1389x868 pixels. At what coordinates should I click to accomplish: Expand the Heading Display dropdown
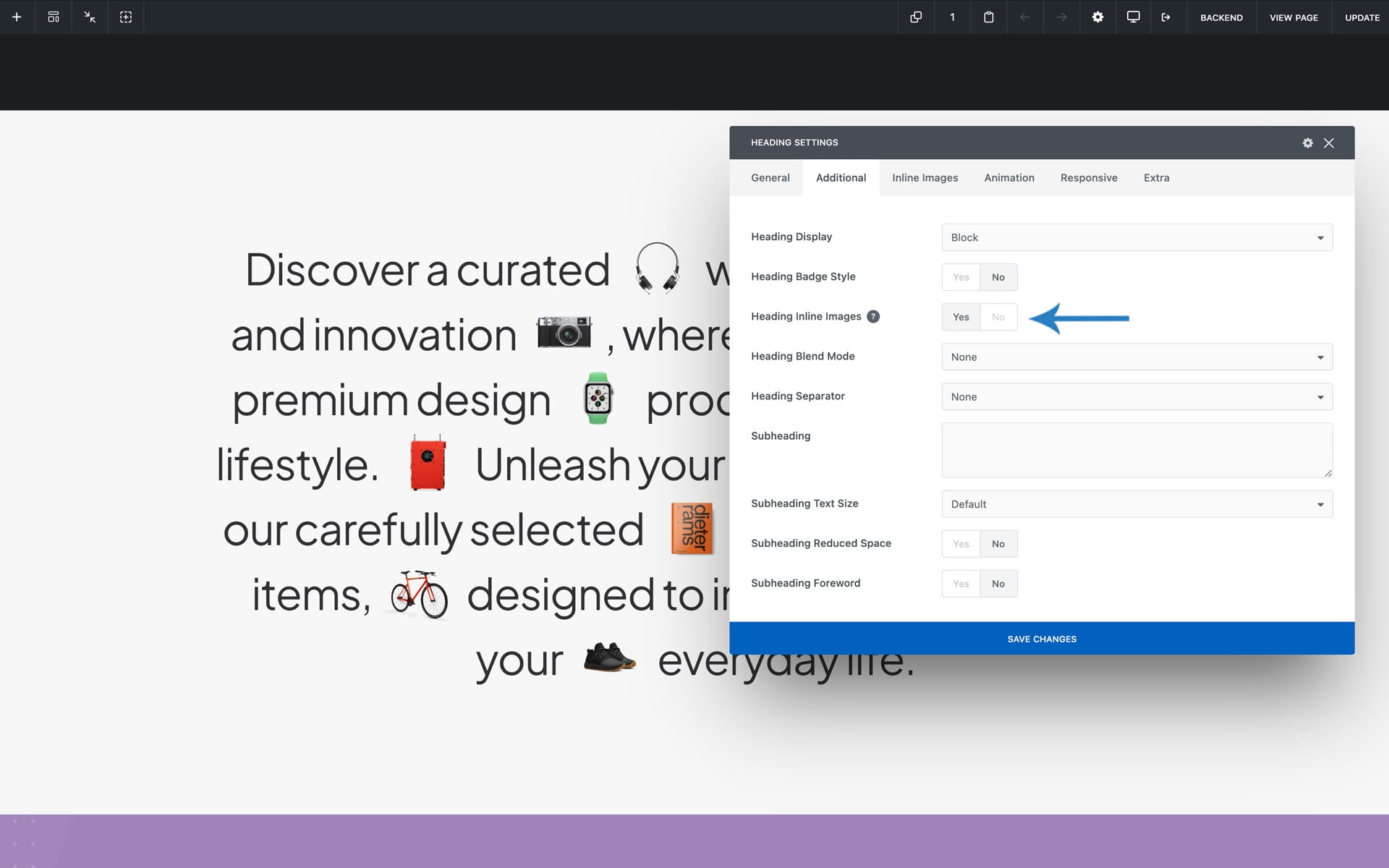[x=1137, y=237]
